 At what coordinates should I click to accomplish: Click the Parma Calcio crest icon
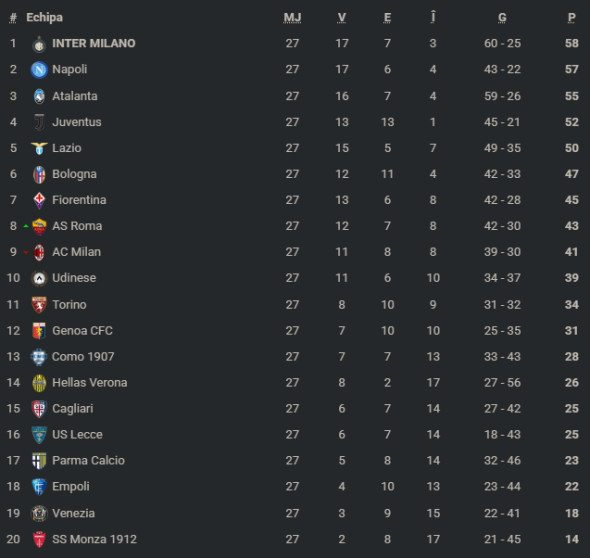coord(39,461)
